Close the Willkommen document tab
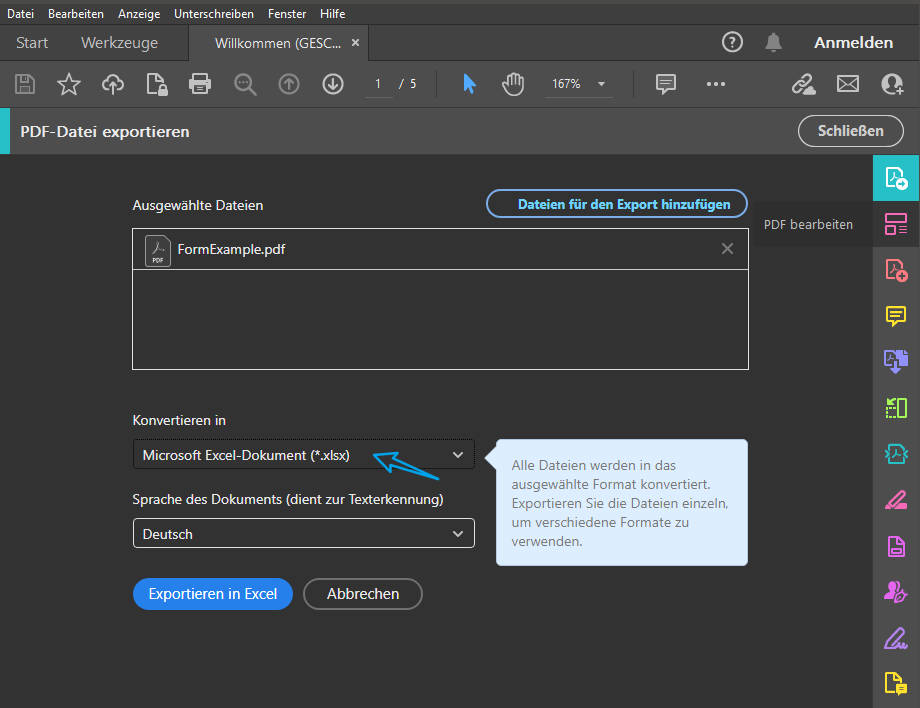The width and height of the screenshot is (920, 708). (355, 43)
